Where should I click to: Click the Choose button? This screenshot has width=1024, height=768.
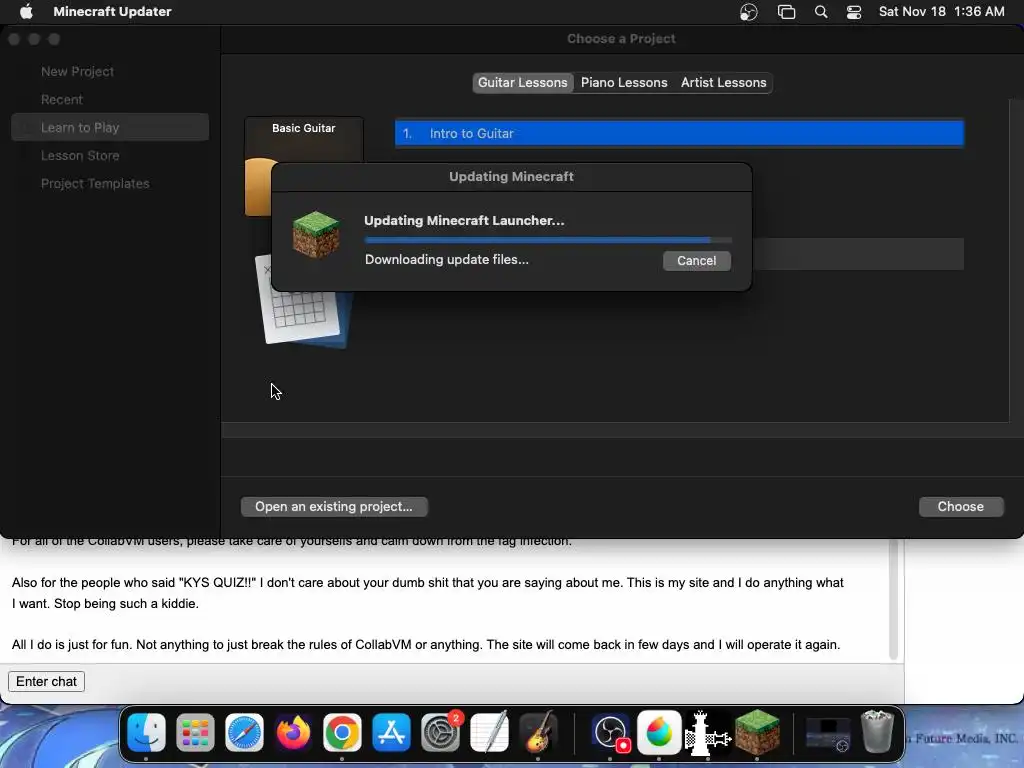[960, 507]
